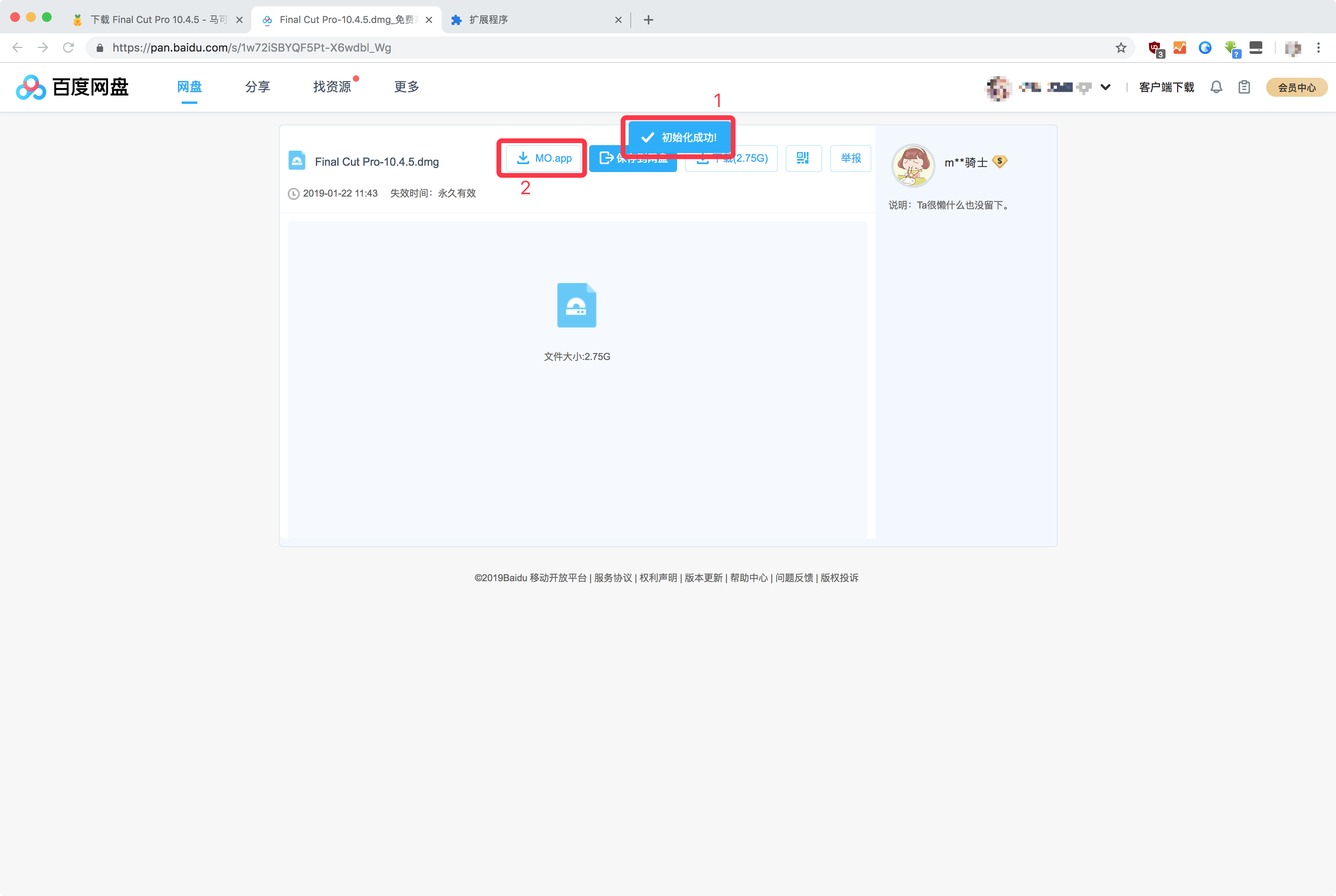The height and width of the screenshot is (896, 1336).
Task: Click the 问题反馈 footer link
Action: point(794,578)
